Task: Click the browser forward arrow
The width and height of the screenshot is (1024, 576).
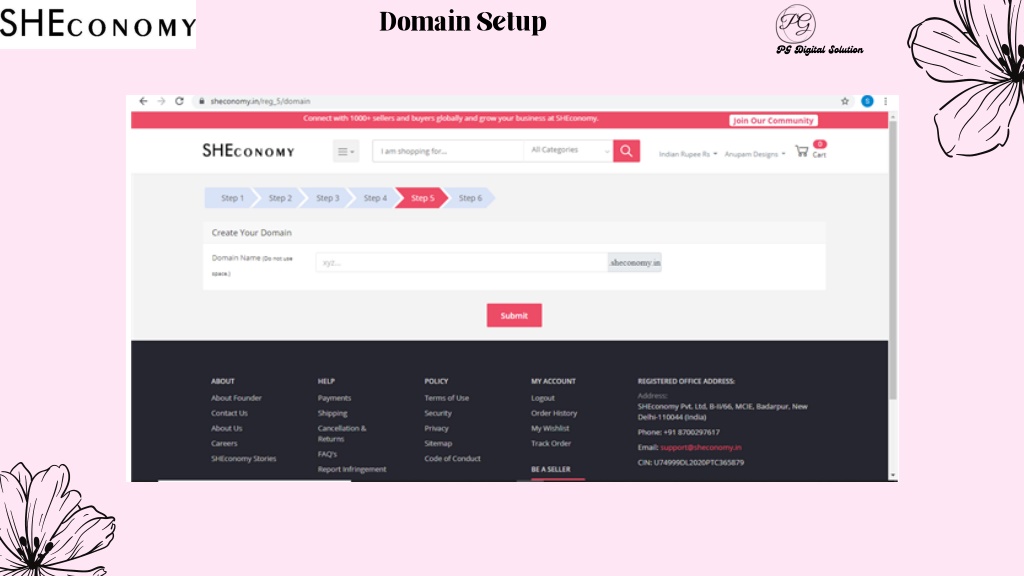Action: [161, 101]
